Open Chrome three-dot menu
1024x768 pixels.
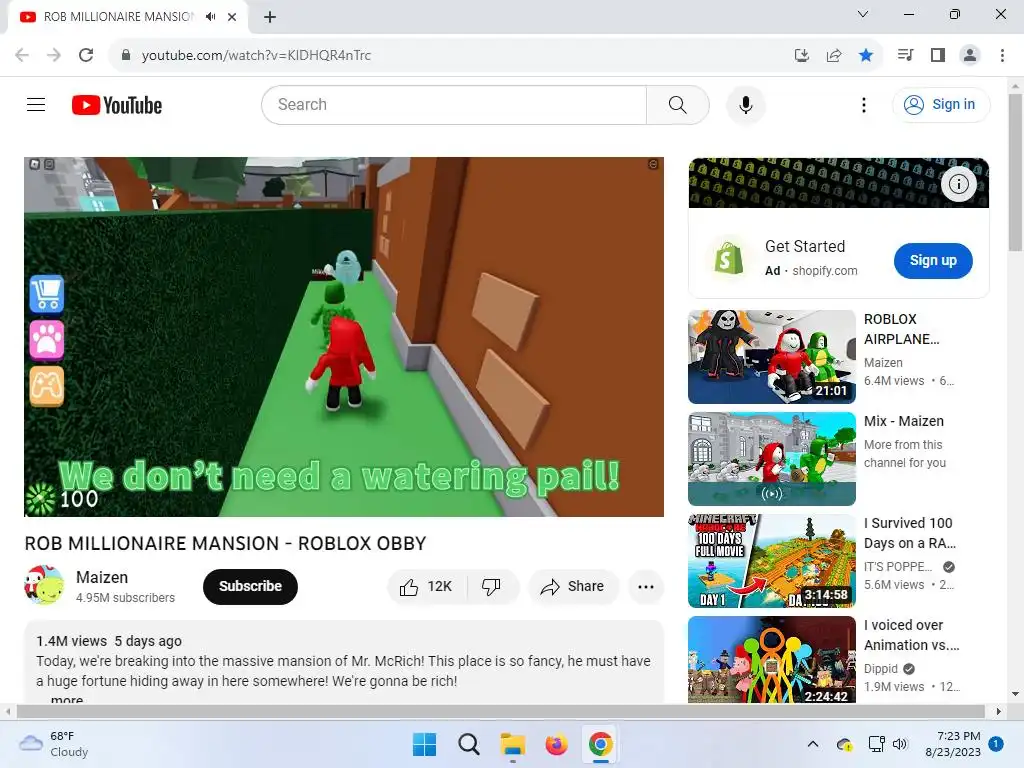1002,55
